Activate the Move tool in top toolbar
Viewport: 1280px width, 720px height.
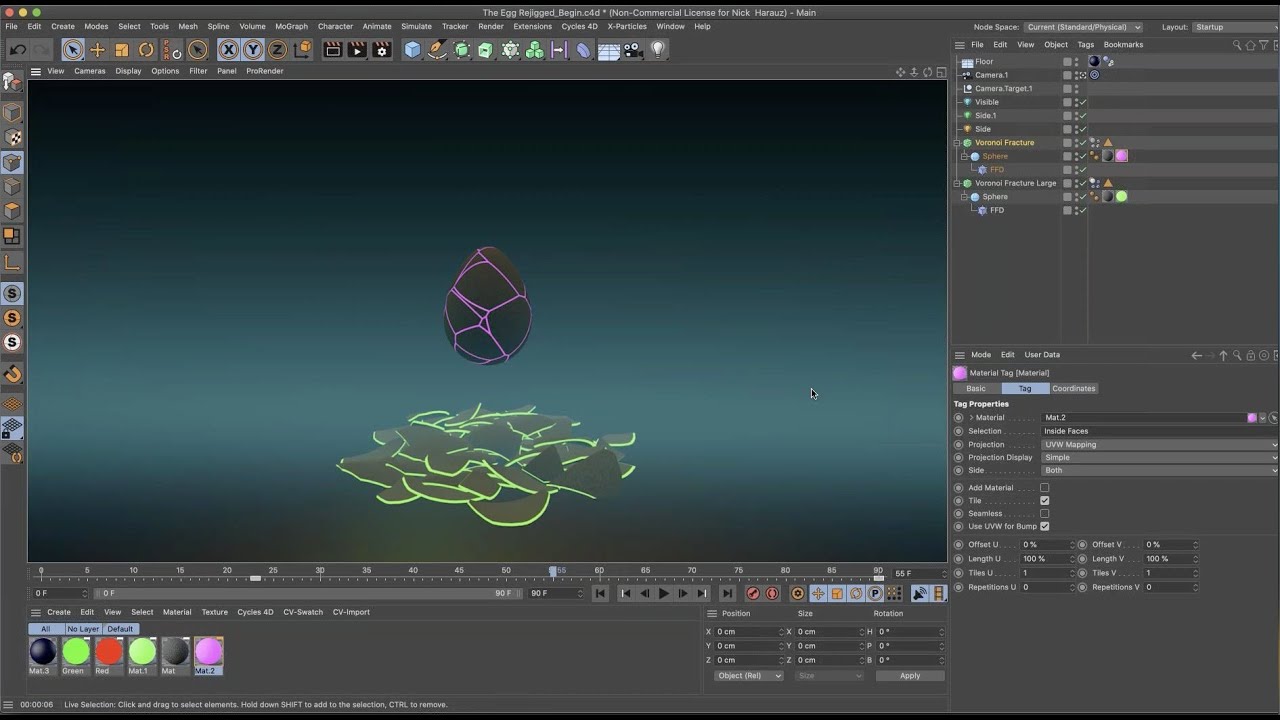point(97,50)
